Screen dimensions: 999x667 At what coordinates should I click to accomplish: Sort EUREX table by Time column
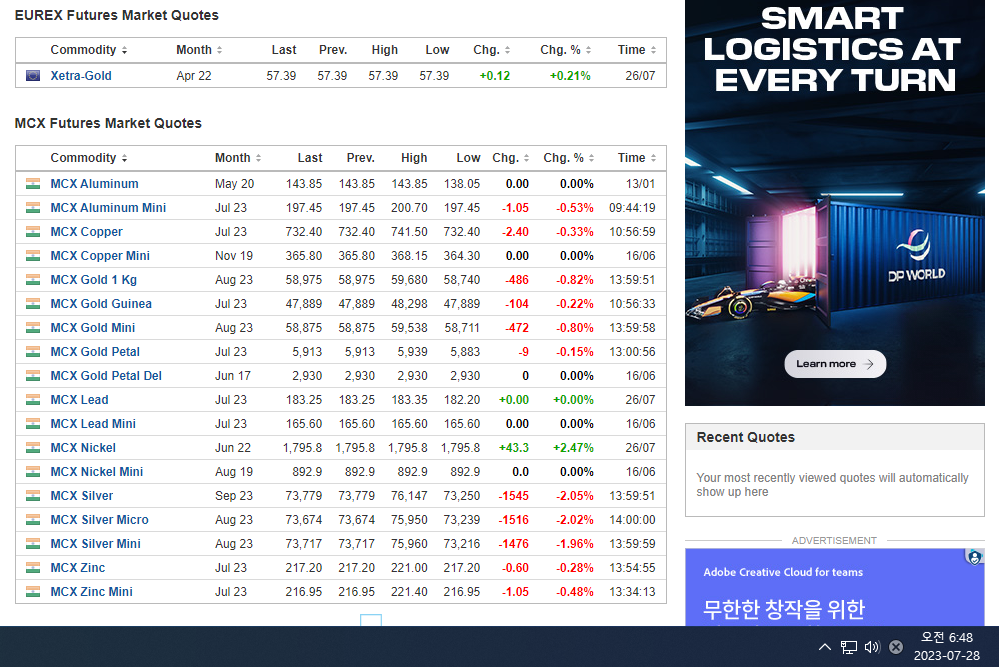coord(636,50)
